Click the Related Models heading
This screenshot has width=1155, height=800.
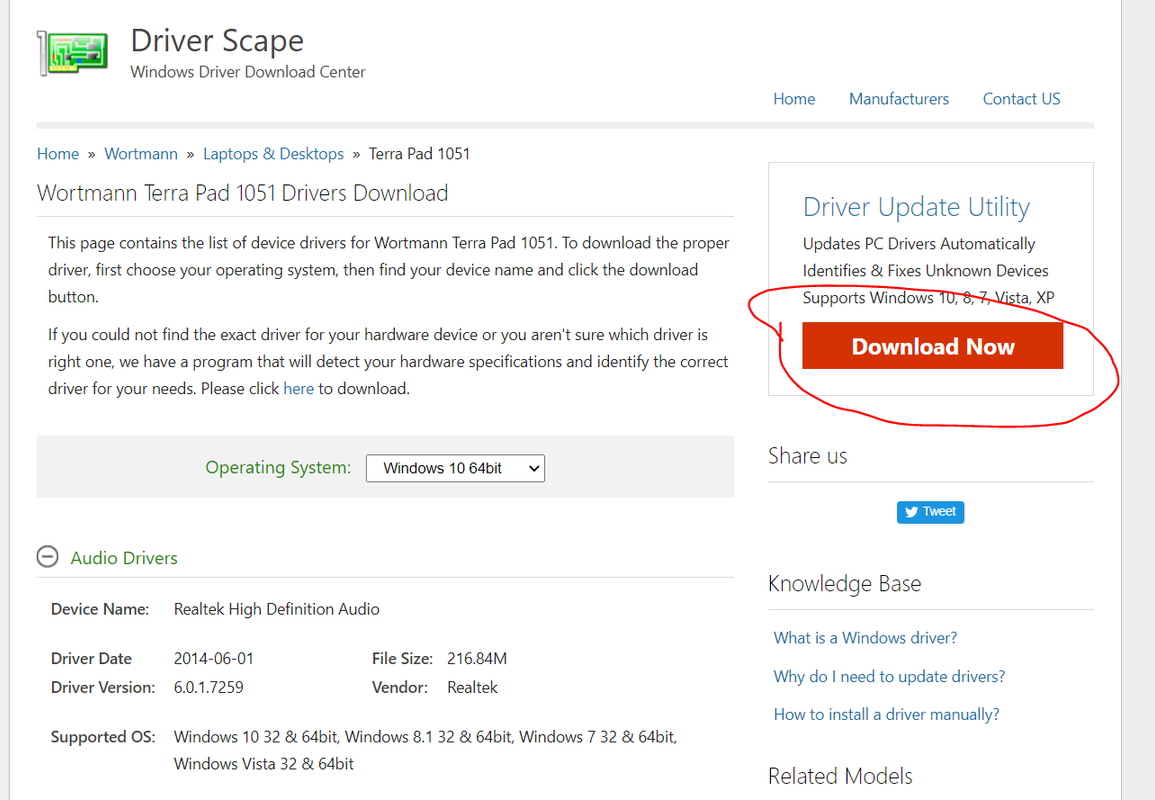pyautogui.click(x=840, y=776)
